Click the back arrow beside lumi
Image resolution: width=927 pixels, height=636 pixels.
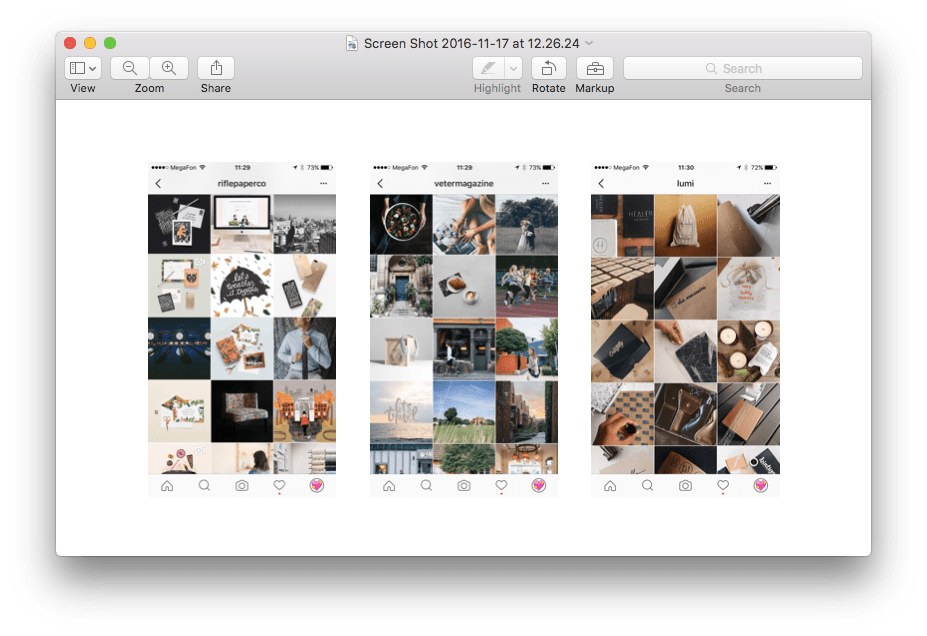pos(601,184)
